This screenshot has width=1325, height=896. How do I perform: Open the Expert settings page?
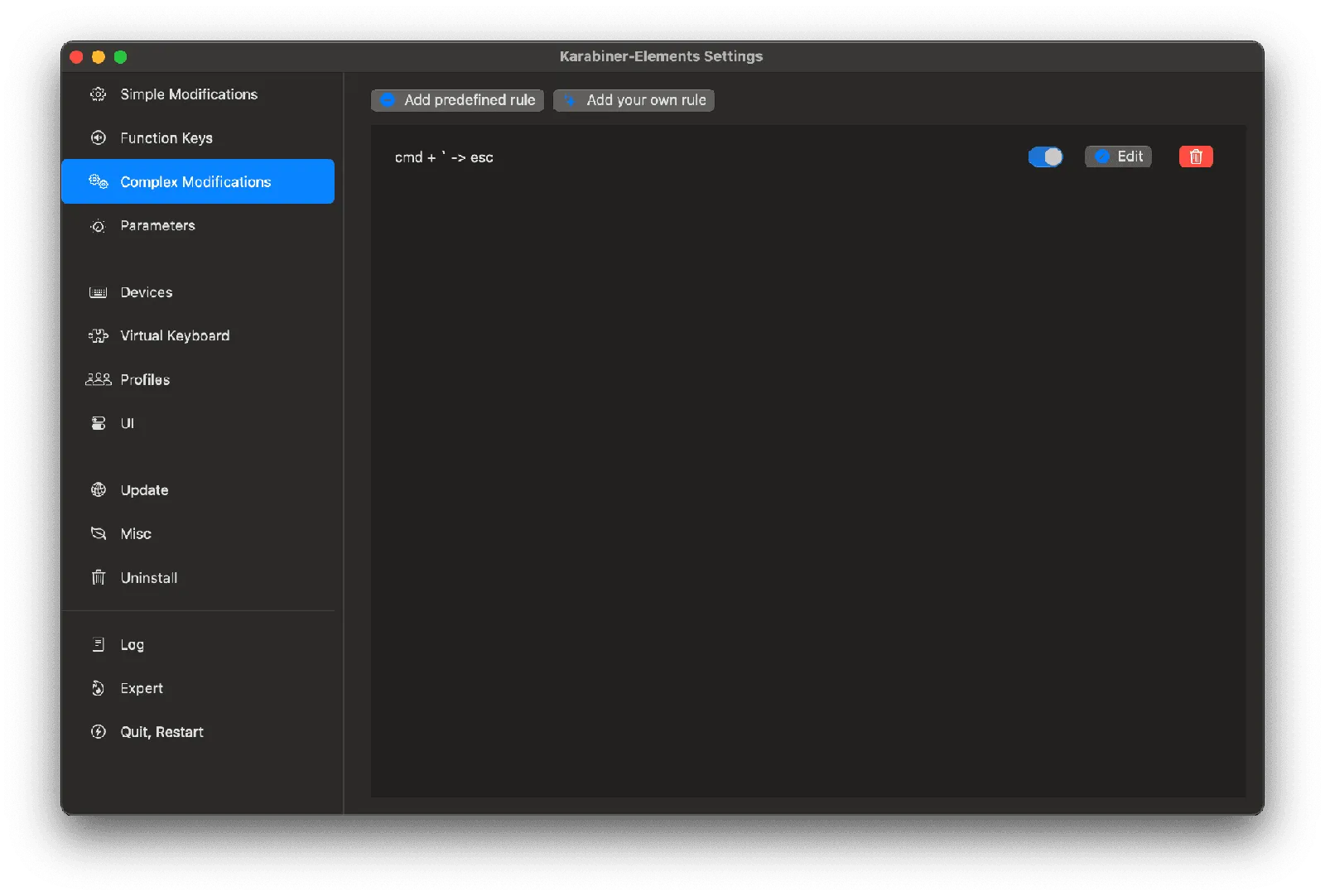142,688
